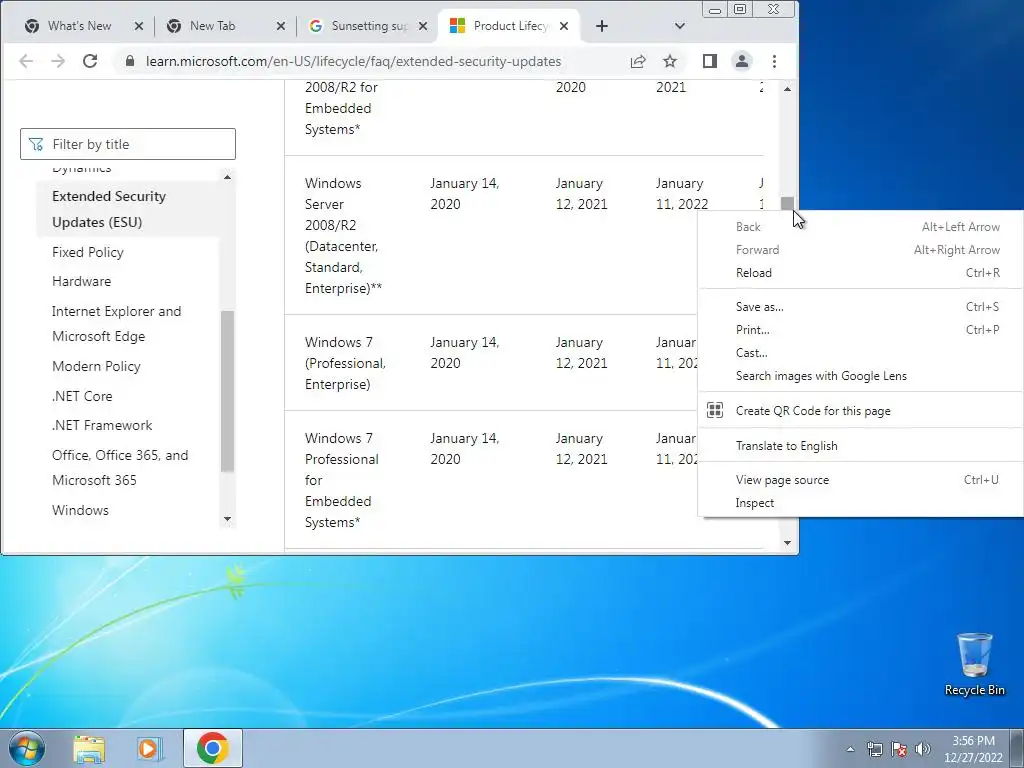Open a new tab with plus button
1024x768 pixels.
click(x=602, y=26)
